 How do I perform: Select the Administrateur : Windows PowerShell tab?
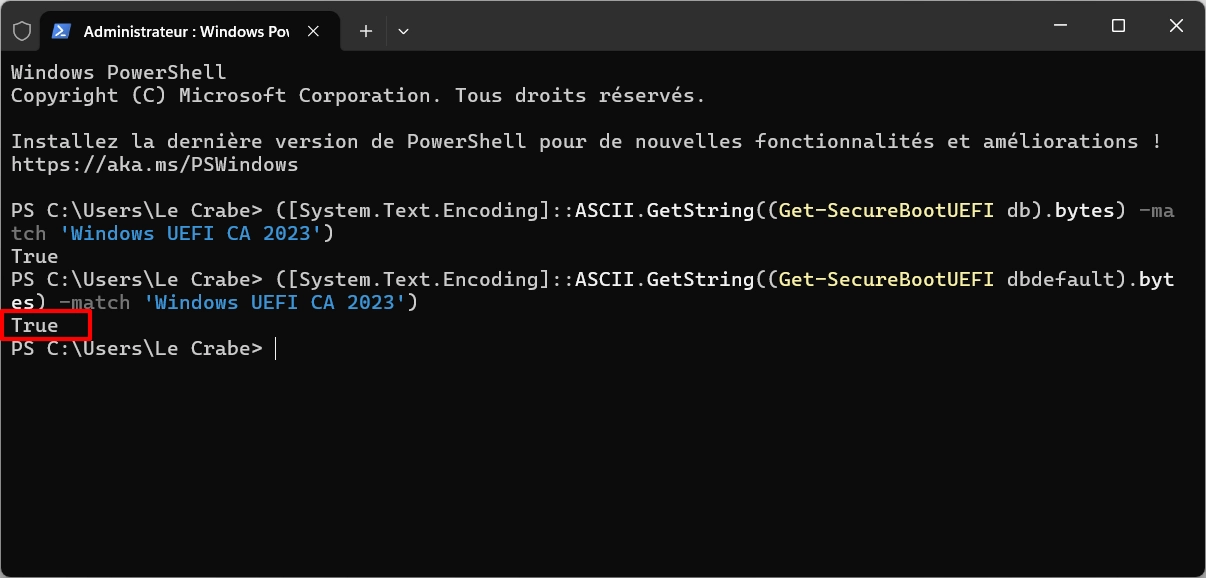pyautogui.click(x=185, y=31)
